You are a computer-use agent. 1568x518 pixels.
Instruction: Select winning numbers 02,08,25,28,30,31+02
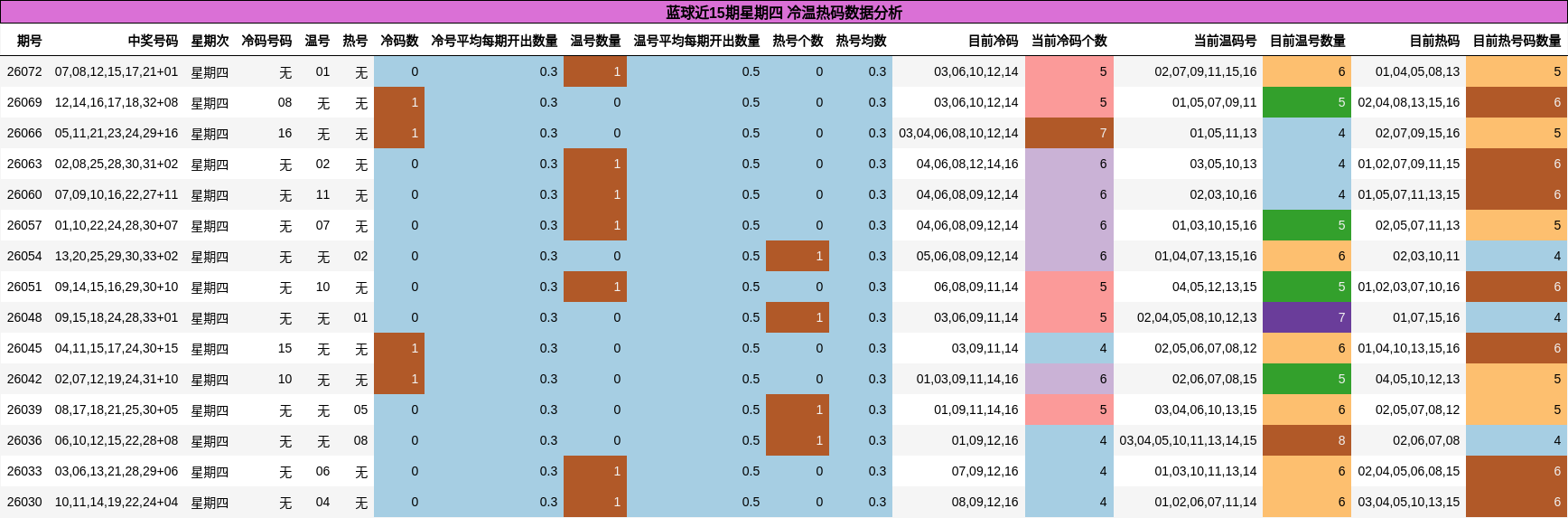click(117, 164)
